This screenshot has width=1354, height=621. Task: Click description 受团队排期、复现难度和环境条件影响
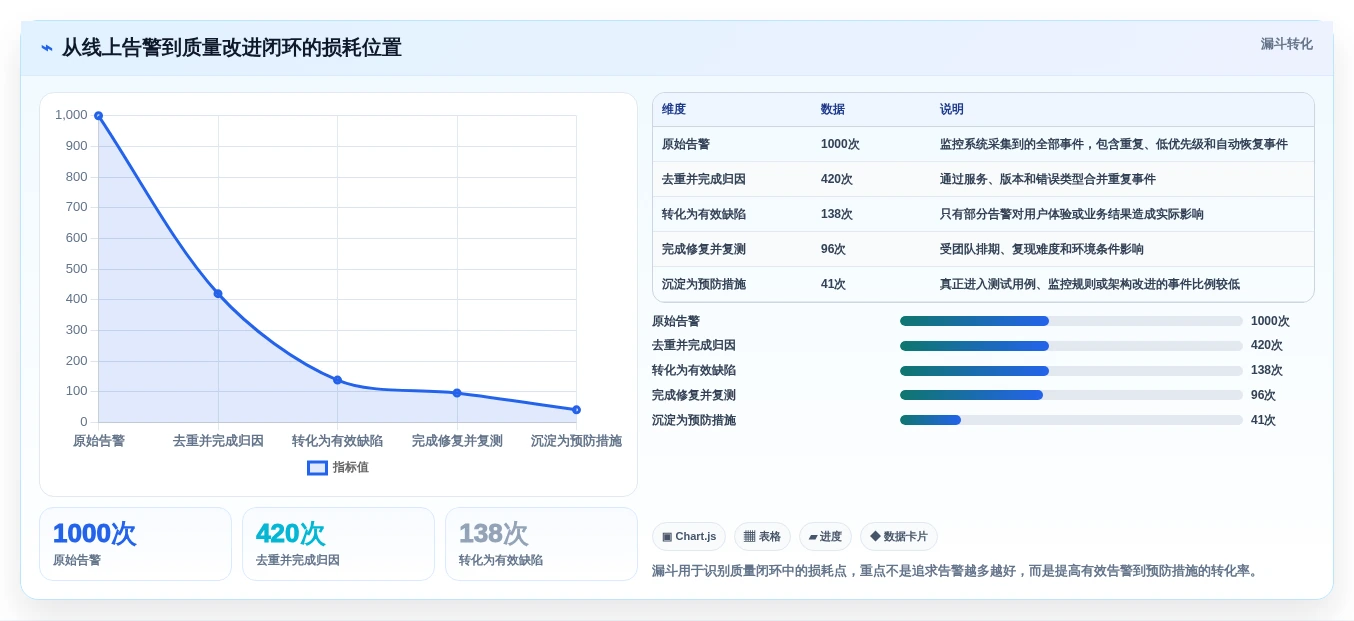click(1042, 249)
